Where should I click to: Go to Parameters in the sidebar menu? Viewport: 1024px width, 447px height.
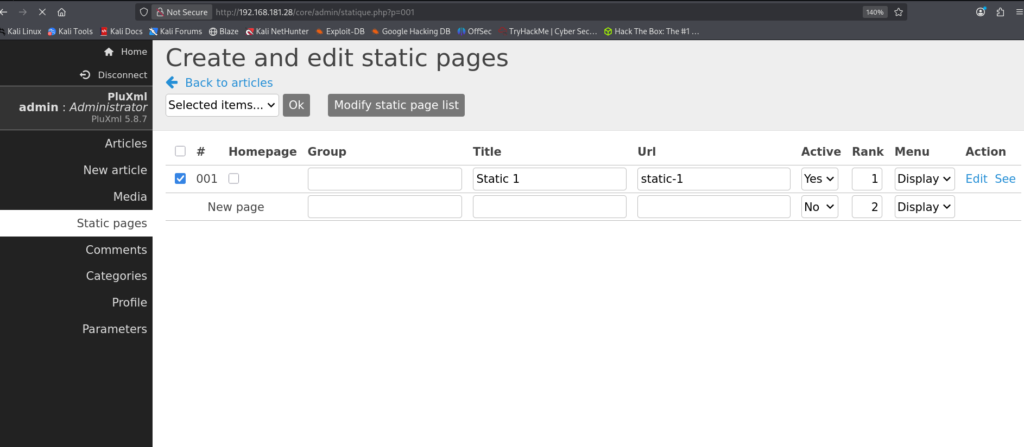(114, 329)
